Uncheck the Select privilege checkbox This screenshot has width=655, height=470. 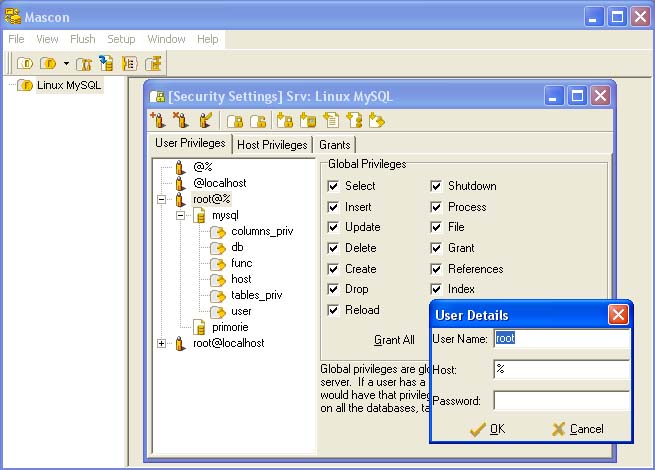click(x=334, y=186)
